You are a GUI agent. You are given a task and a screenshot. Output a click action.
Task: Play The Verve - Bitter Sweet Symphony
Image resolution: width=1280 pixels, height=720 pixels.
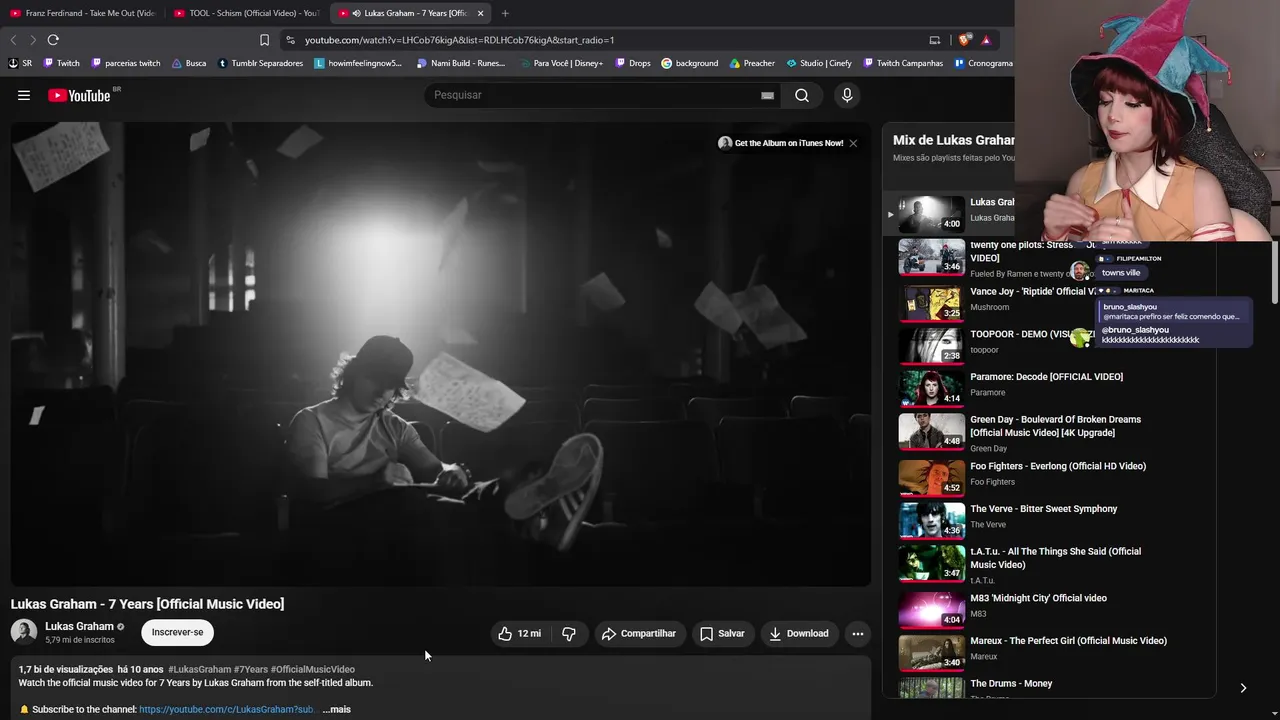[932, 521]
